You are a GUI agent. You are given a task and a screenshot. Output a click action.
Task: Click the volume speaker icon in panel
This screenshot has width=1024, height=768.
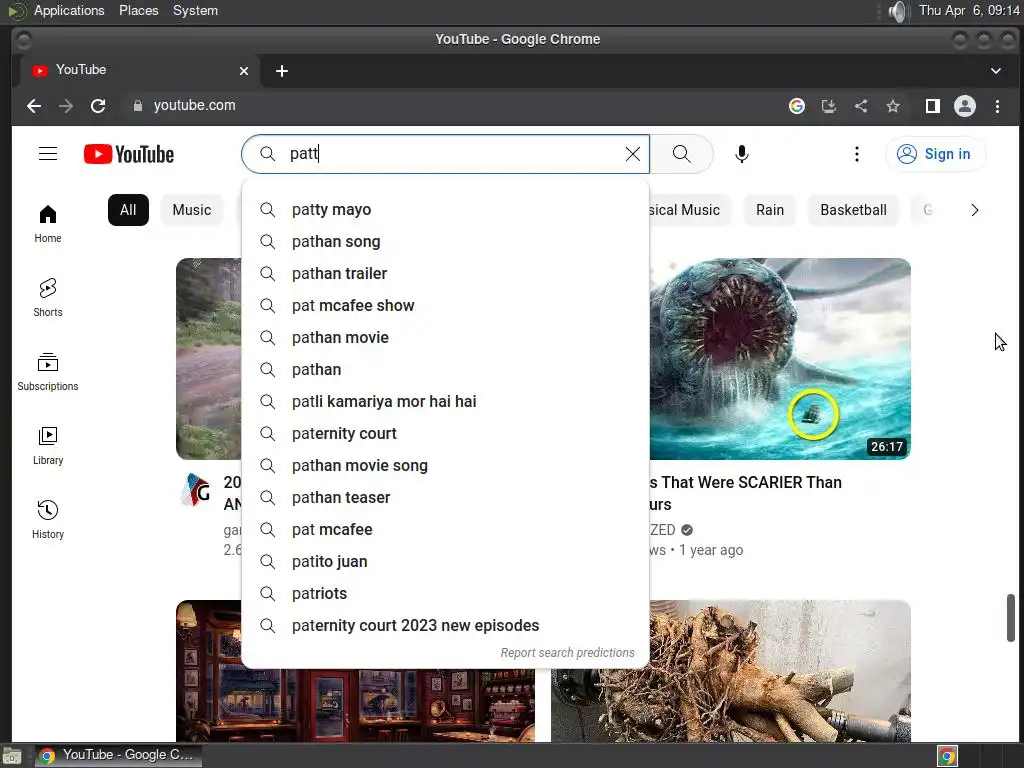click(x=899, y=10)
